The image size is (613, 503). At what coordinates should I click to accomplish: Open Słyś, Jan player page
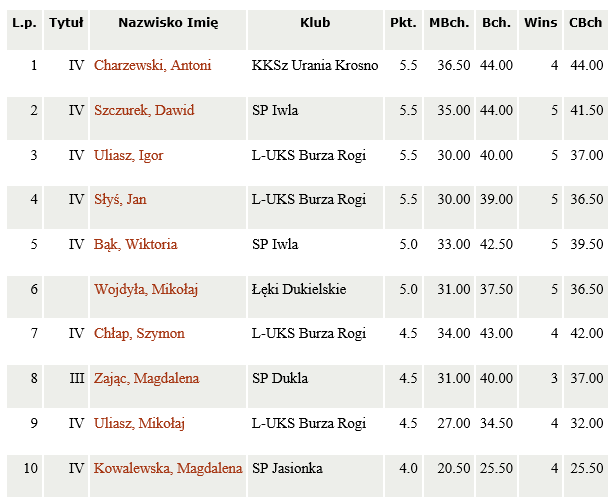[x=120, y=200]
